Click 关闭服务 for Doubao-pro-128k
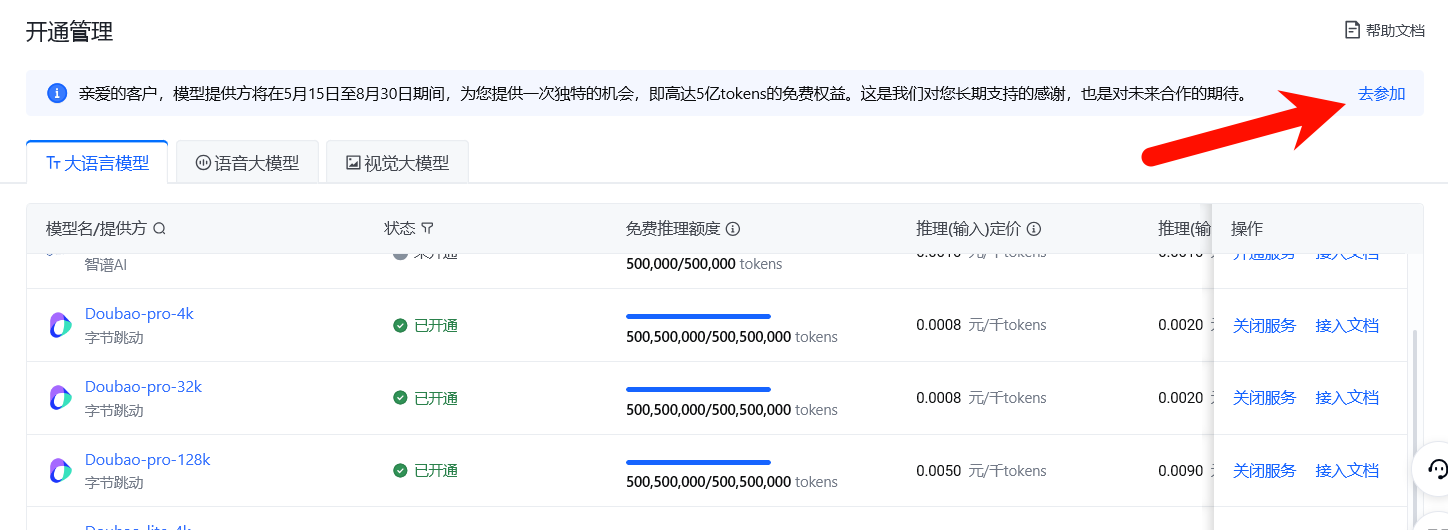Viewport: 1448px width, 530px height. [x=1264, y=471]
